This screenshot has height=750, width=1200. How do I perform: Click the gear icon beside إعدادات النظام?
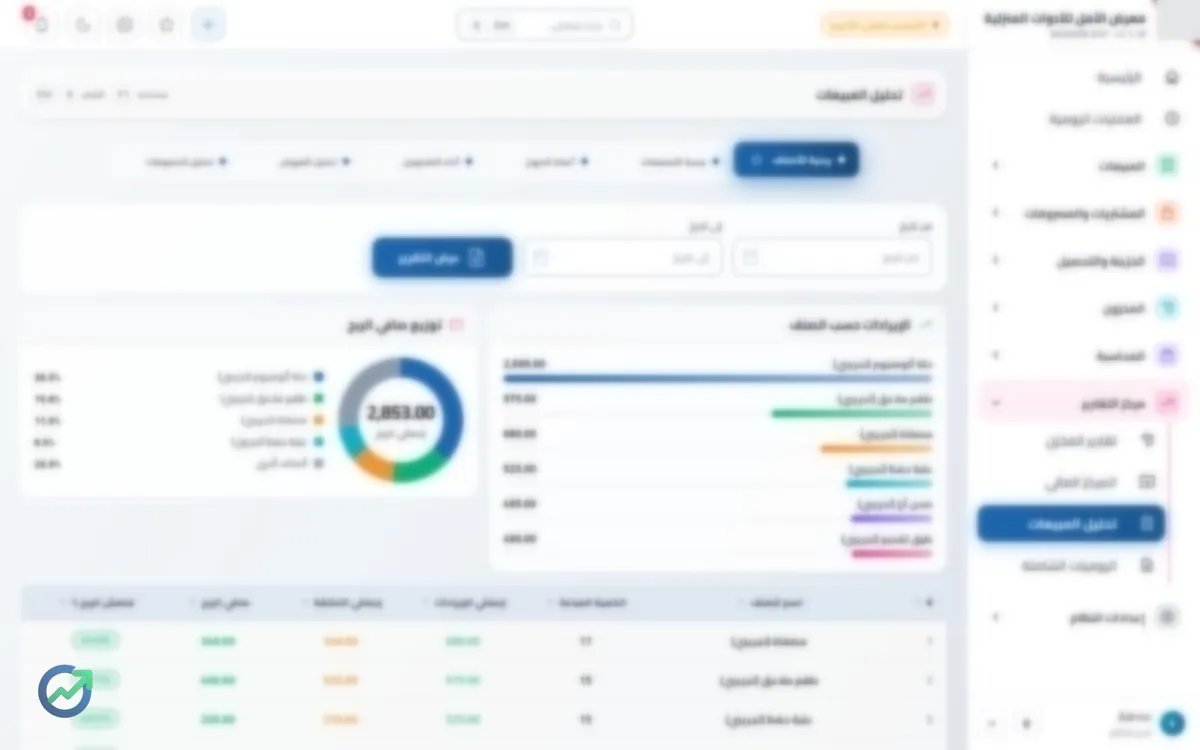1167,617
